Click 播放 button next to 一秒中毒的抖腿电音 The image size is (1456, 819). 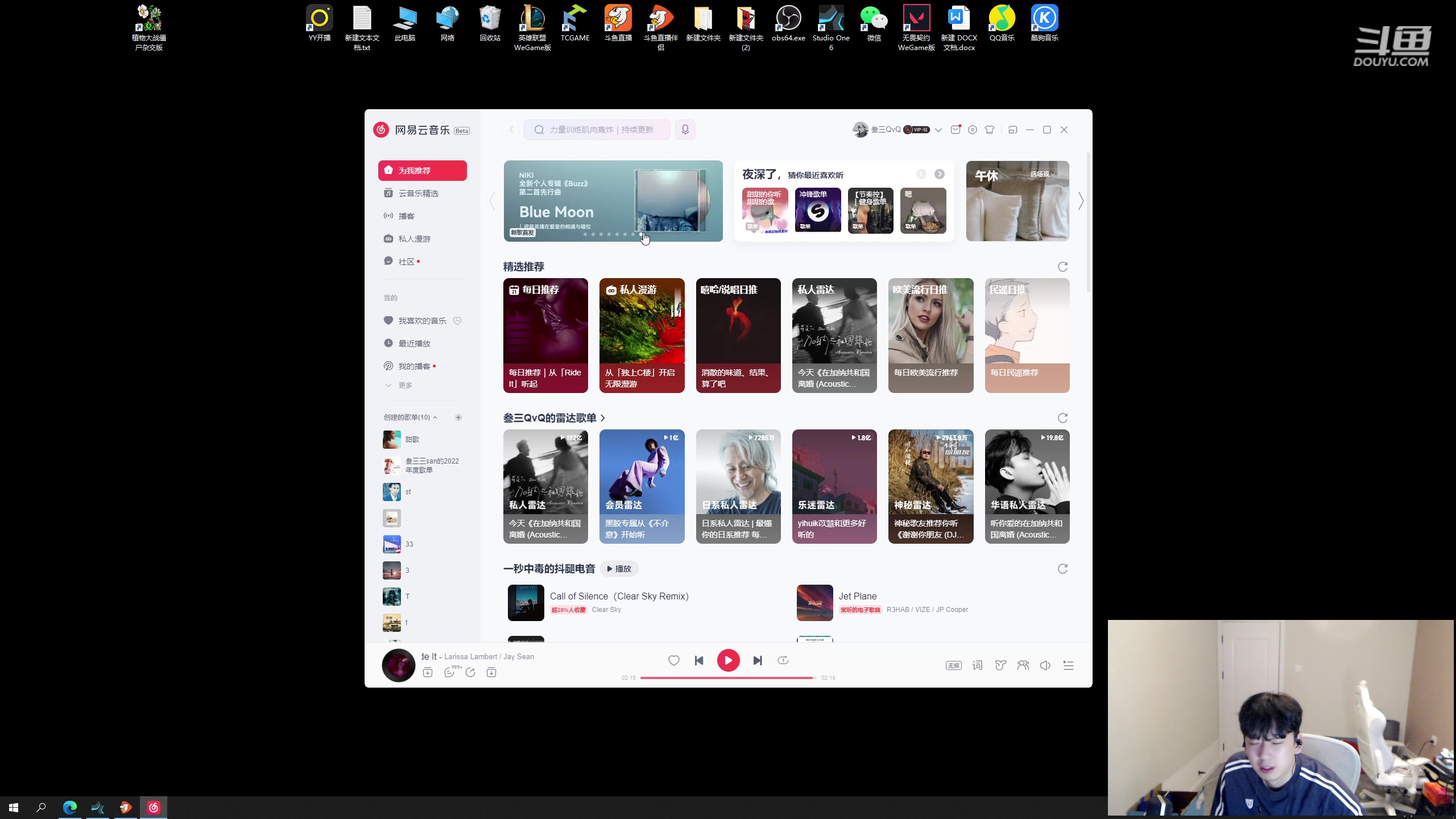[x=619, y=569]
